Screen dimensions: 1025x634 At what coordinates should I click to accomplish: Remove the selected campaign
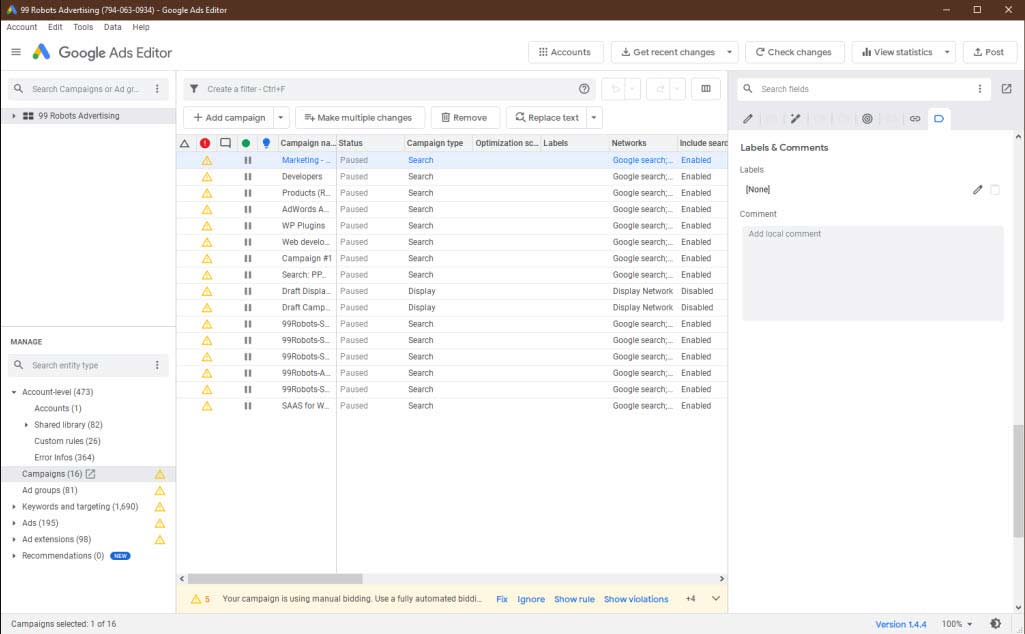pos(465,118)
